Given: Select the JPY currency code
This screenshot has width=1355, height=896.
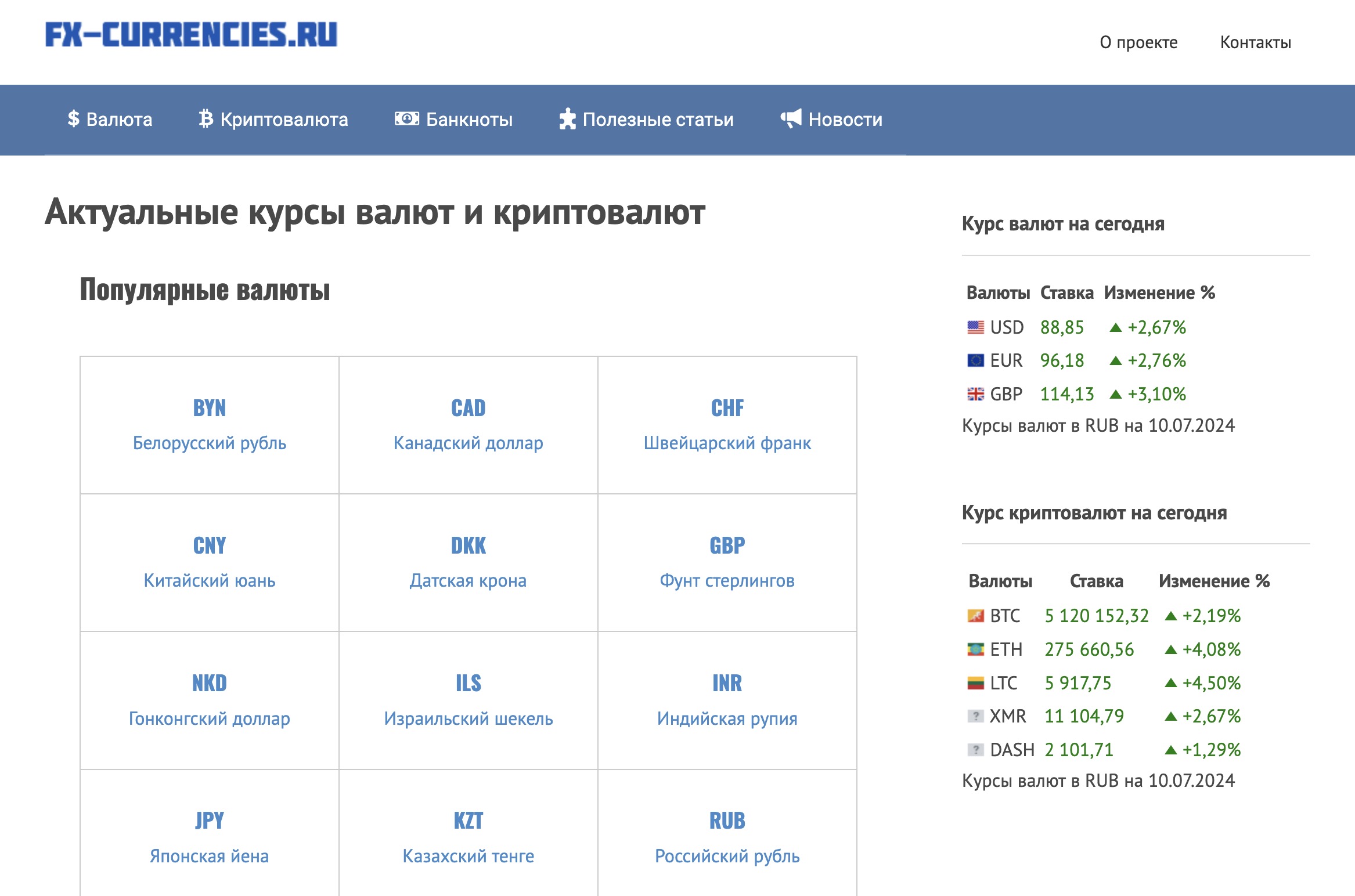Looking at the screenshot, I should click(x=210, y=821).
